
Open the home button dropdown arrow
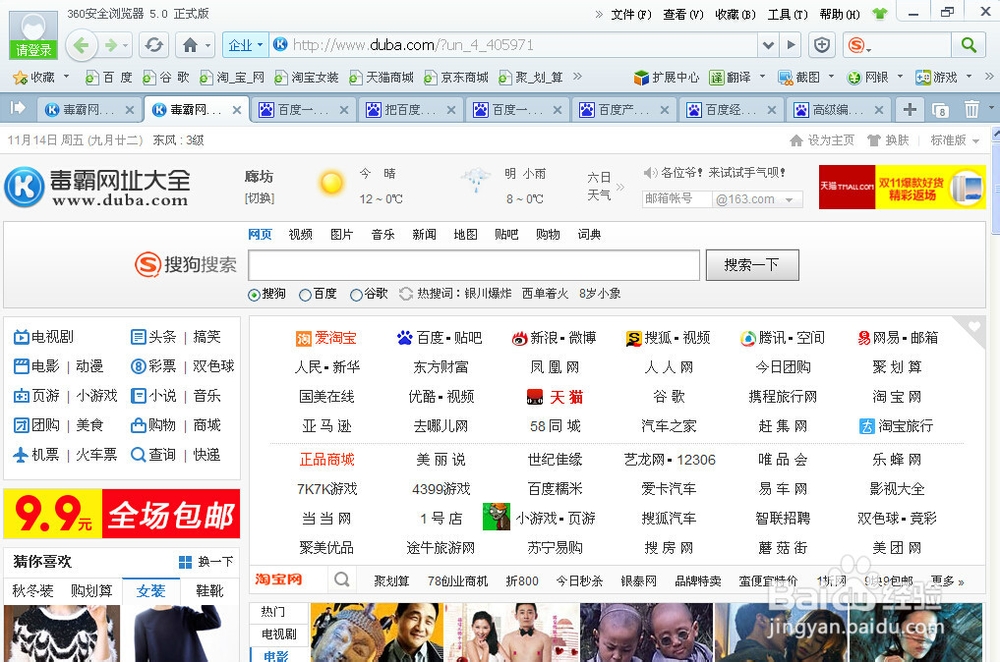pyautogui.click(x=208, y=45)
